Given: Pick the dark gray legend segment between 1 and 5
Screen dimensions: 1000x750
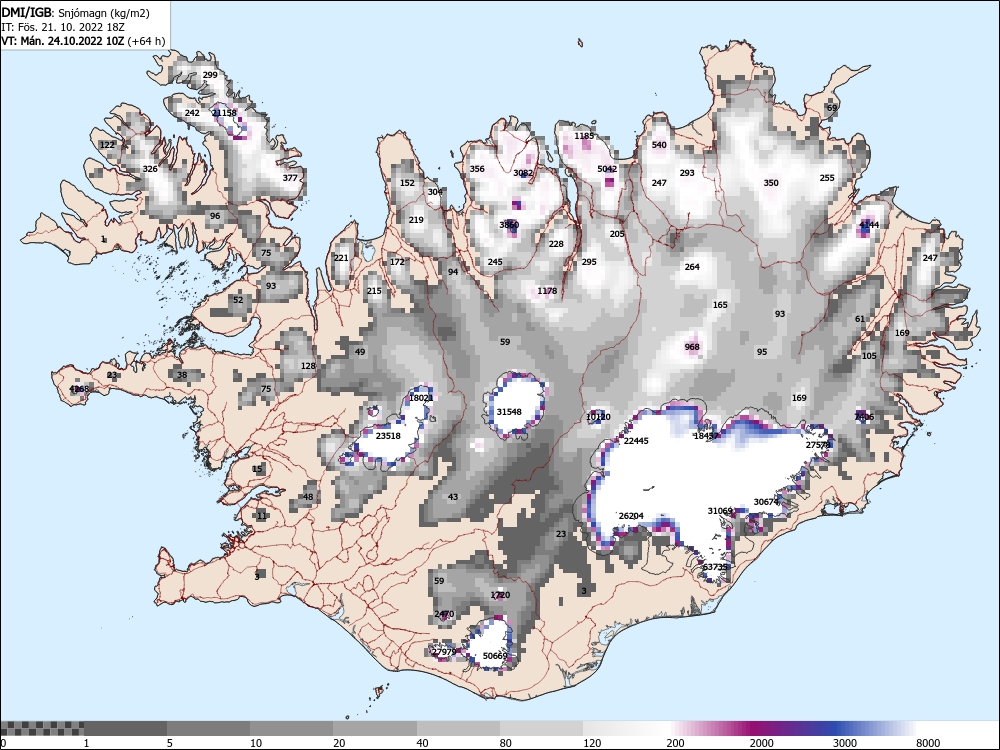Looking at the screenshot, I should 126,728.
